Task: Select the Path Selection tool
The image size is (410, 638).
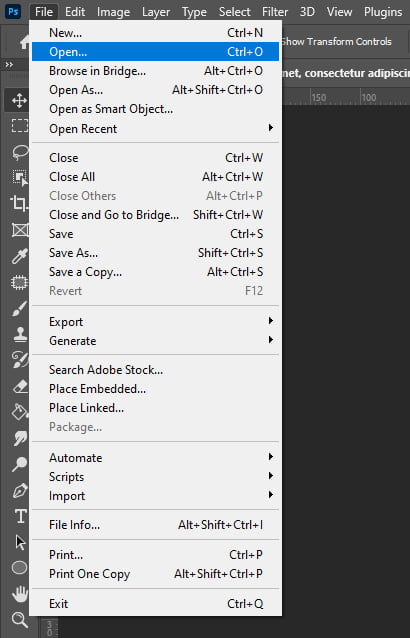Action: (x=20, y=542)
